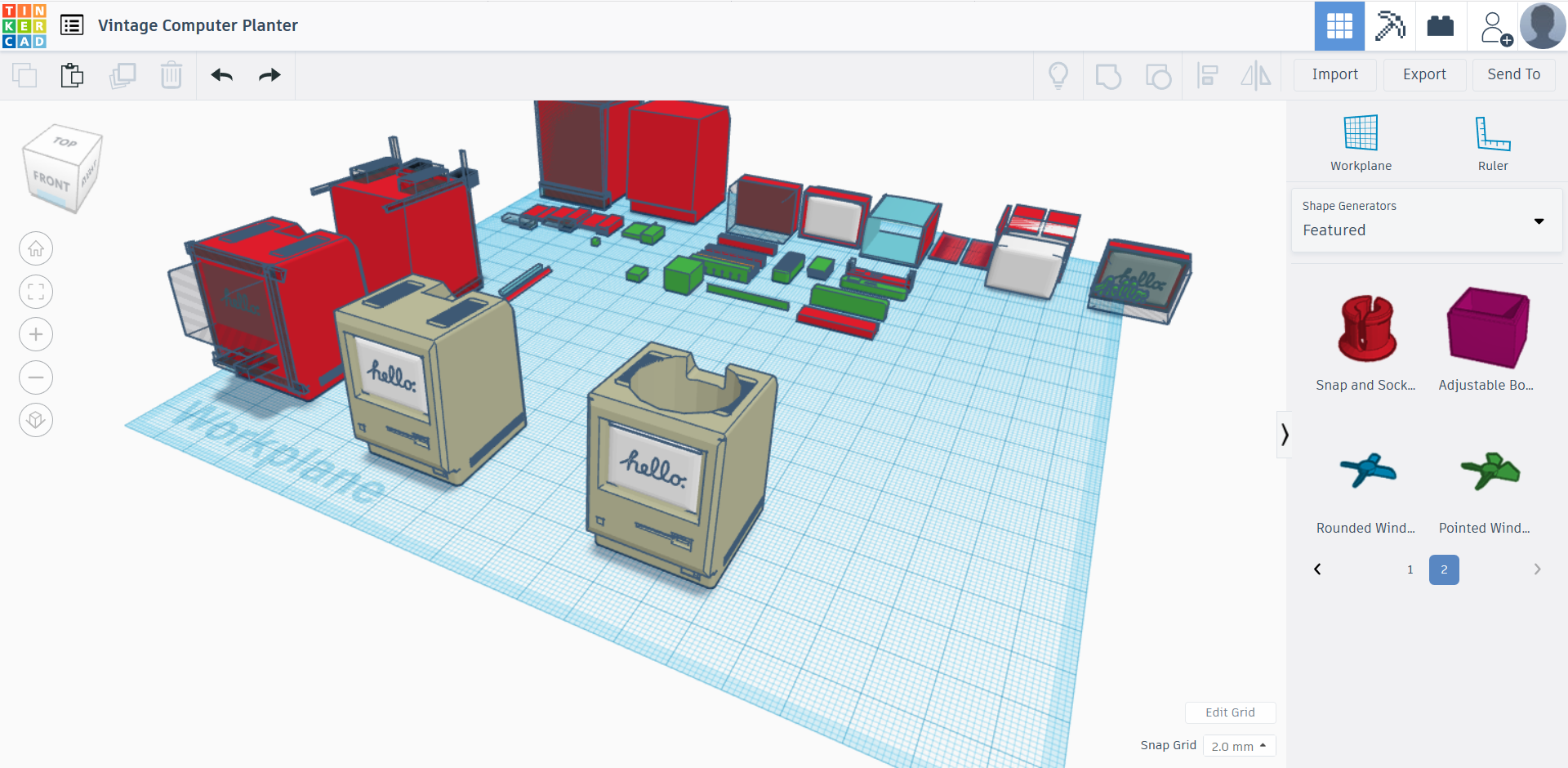
Task: Click the Tinkercad logo
Action: [24, 25]
